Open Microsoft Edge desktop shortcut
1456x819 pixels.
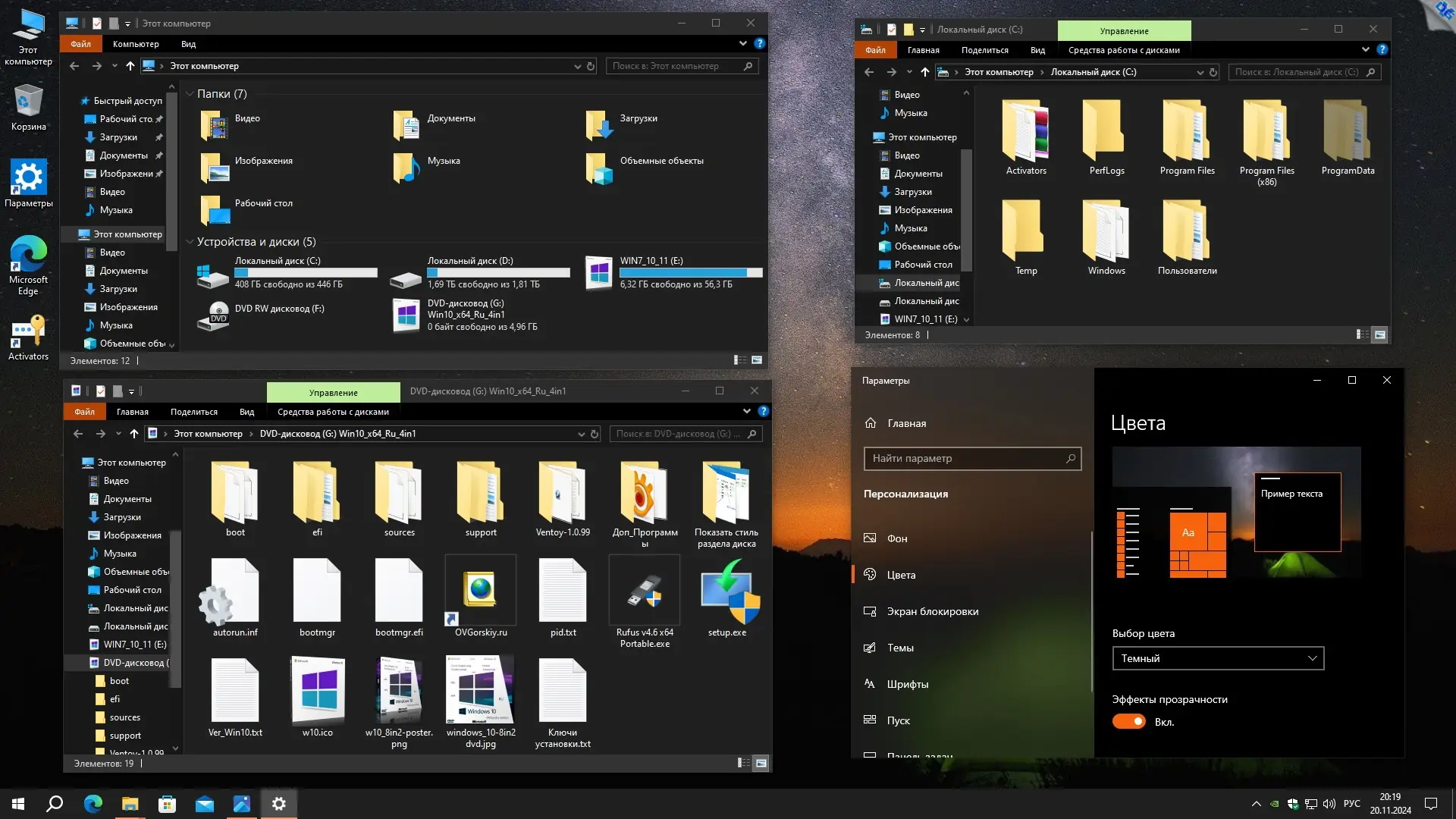pos(28,255)
